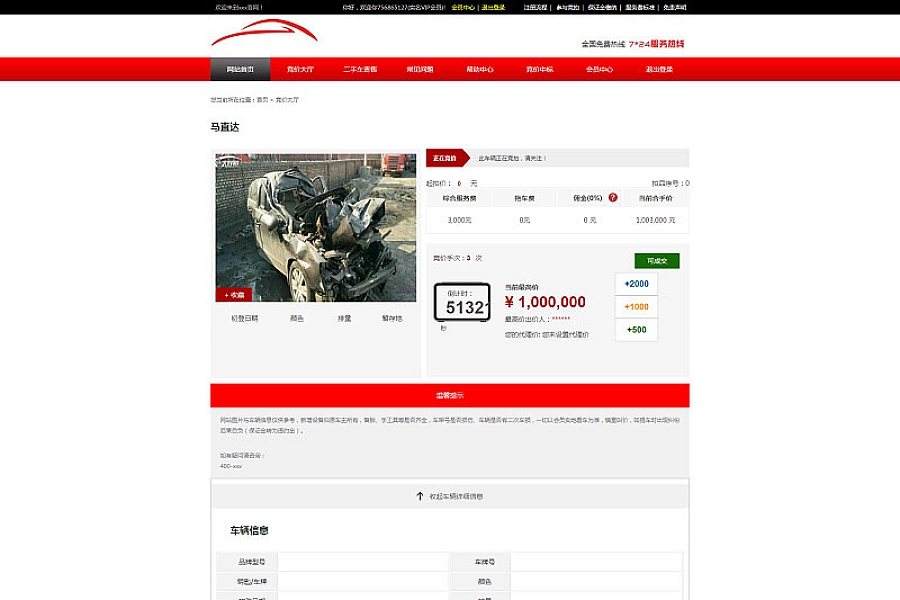The image size is (900, 600).
Task: Click the up arrow icon beside 收起车辆详细信息
Action: [420, 496]
